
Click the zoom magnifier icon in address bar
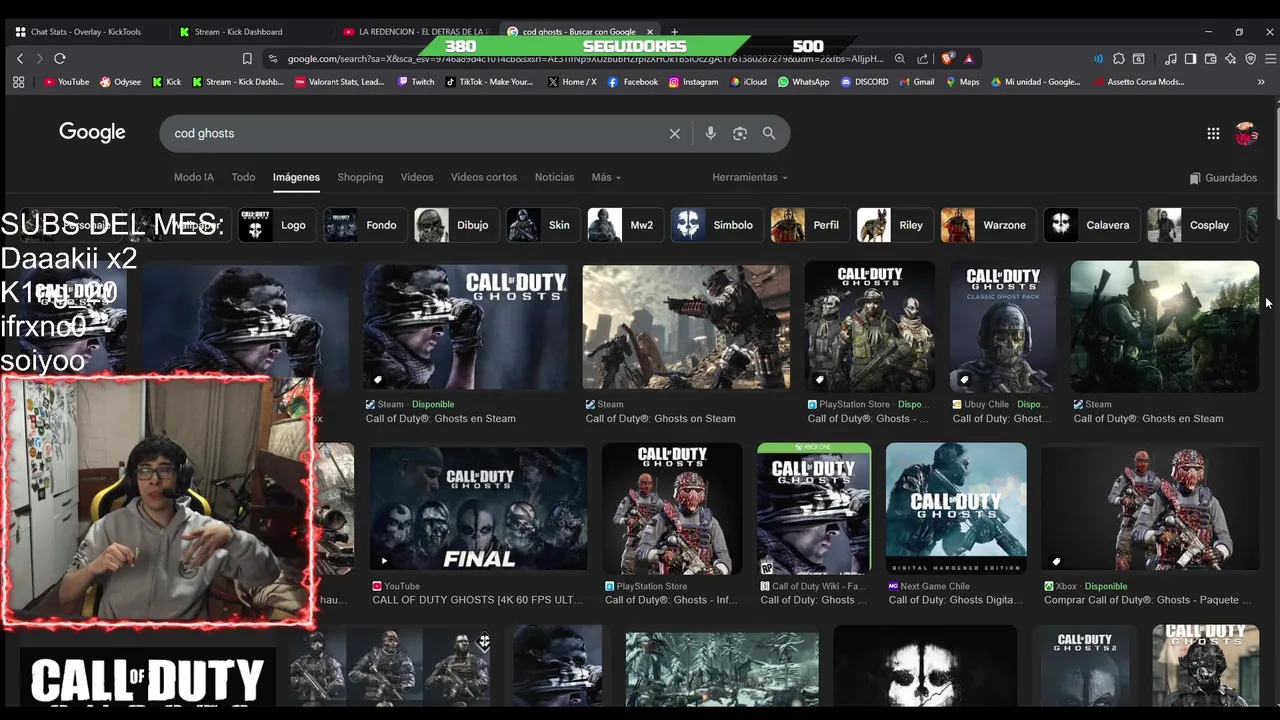[x=900, y=59]
